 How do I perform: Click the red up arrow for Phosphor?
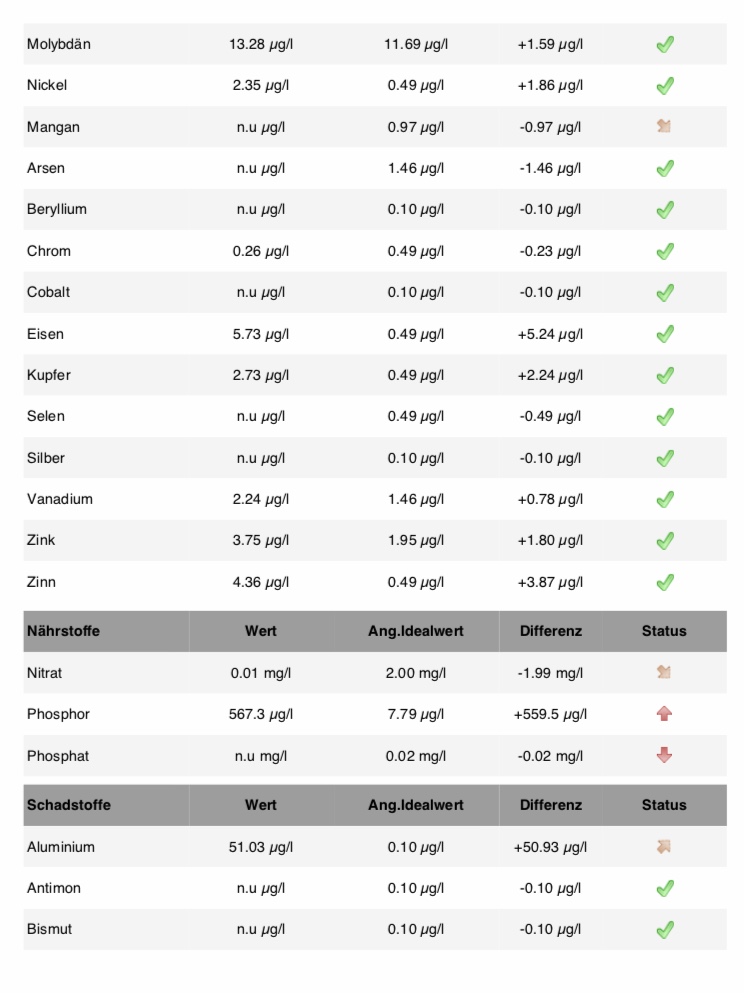pos(664,714)
